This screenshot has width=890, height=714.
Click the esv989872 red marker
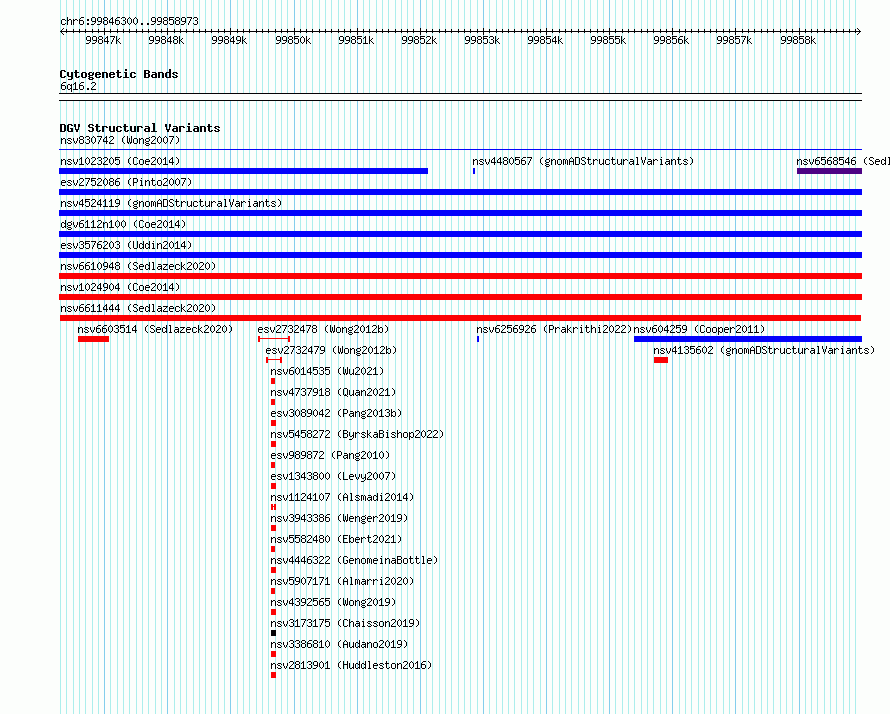coord(273,465)
